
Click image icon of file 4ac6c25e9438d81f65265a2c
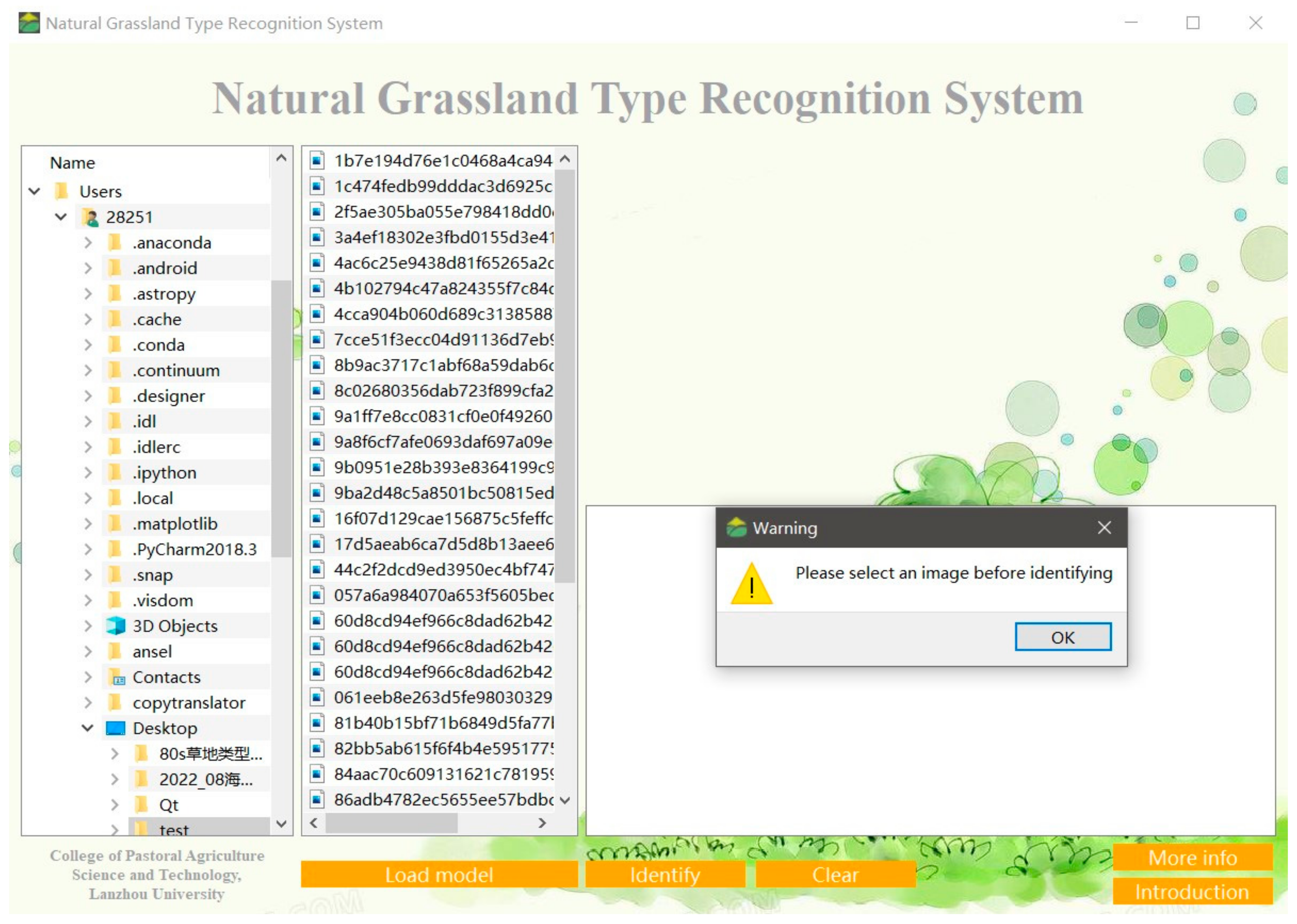pos(317,263)
